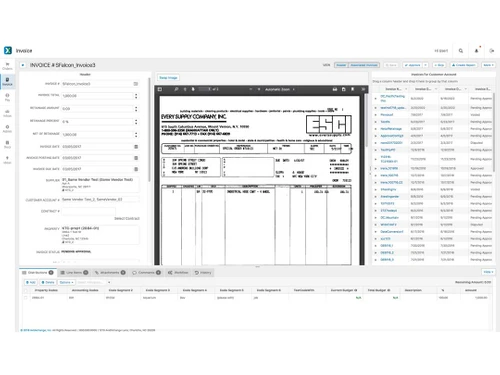Viewport: 500px width, 375px height.
Task: Click the Add button in Distributions
Action: [x=31, y=282]
